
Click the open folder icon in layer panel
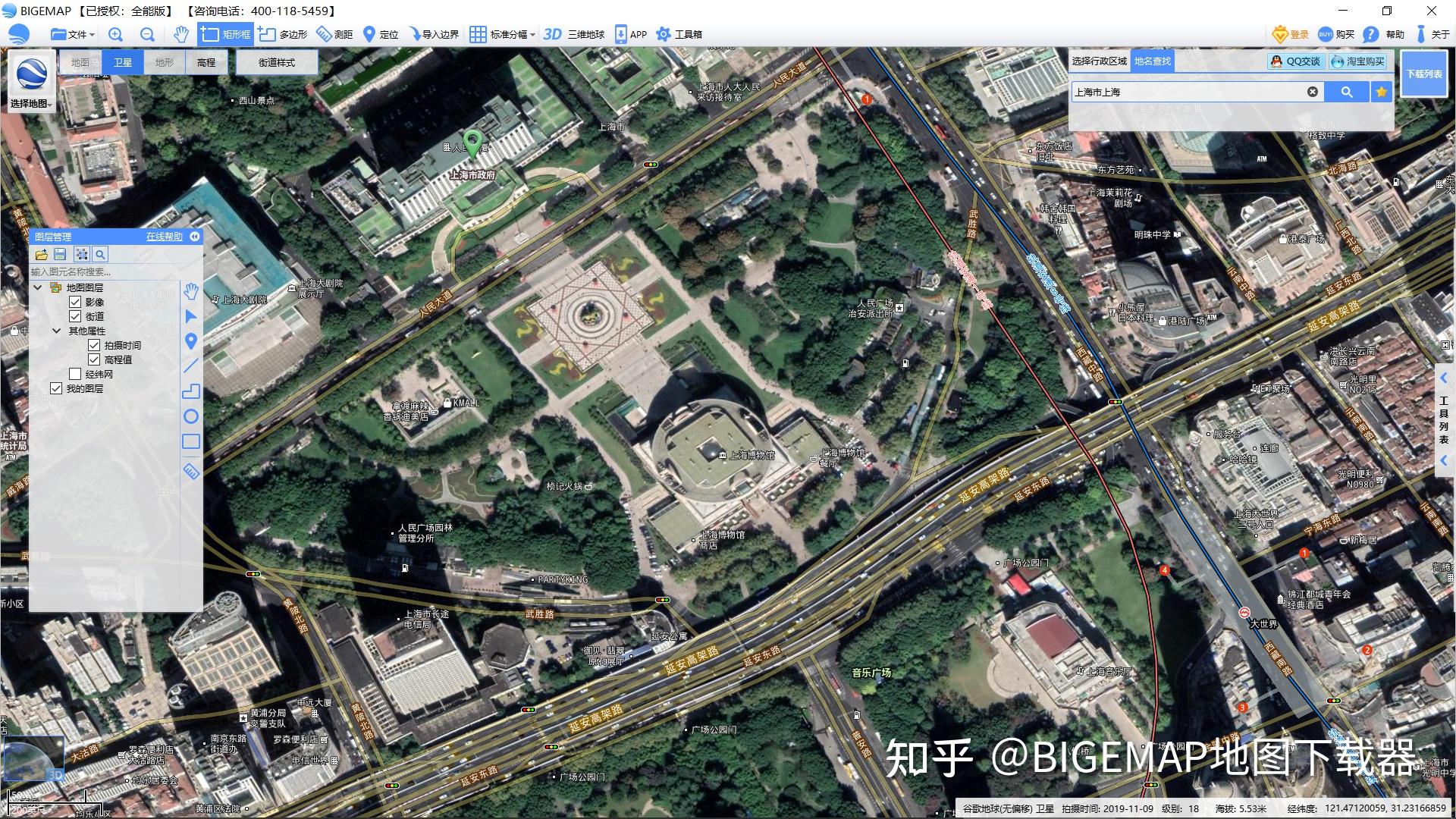tap(41, 255)
